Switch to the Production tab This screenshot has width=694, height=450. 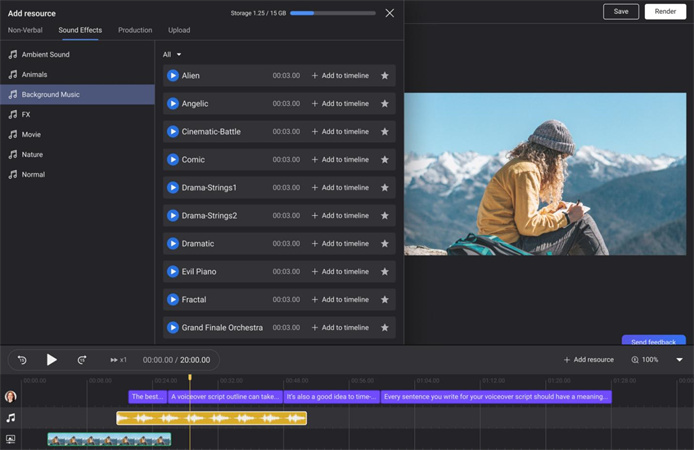(x=135, y=30)
